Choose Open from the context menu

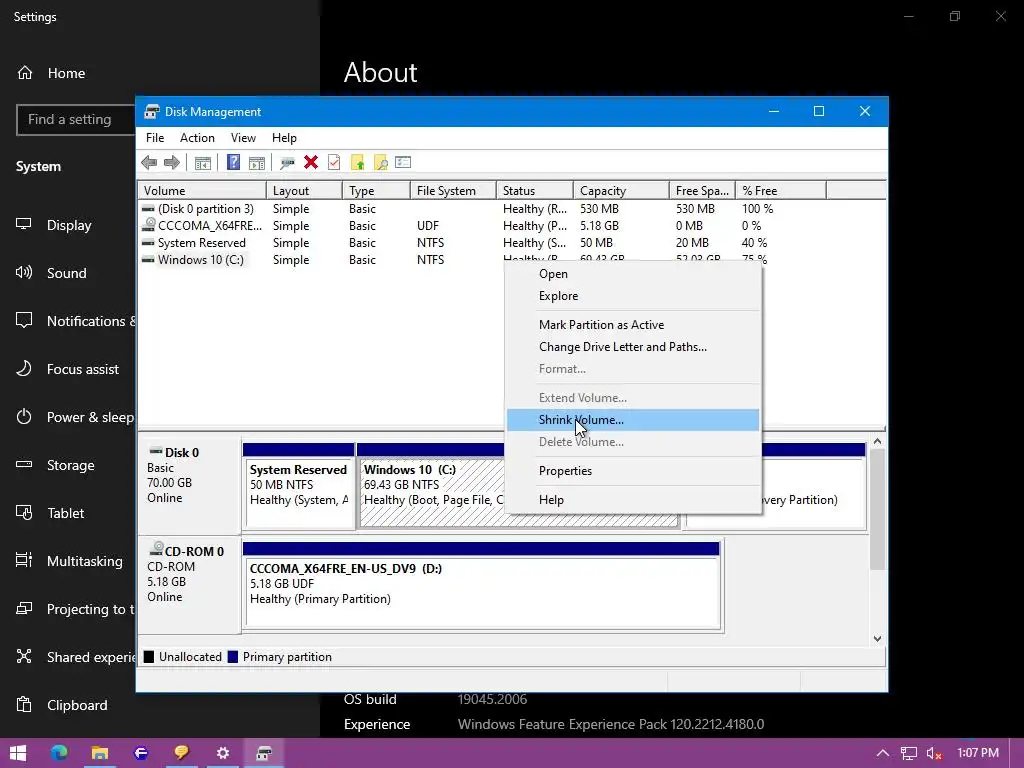[633, 274]
